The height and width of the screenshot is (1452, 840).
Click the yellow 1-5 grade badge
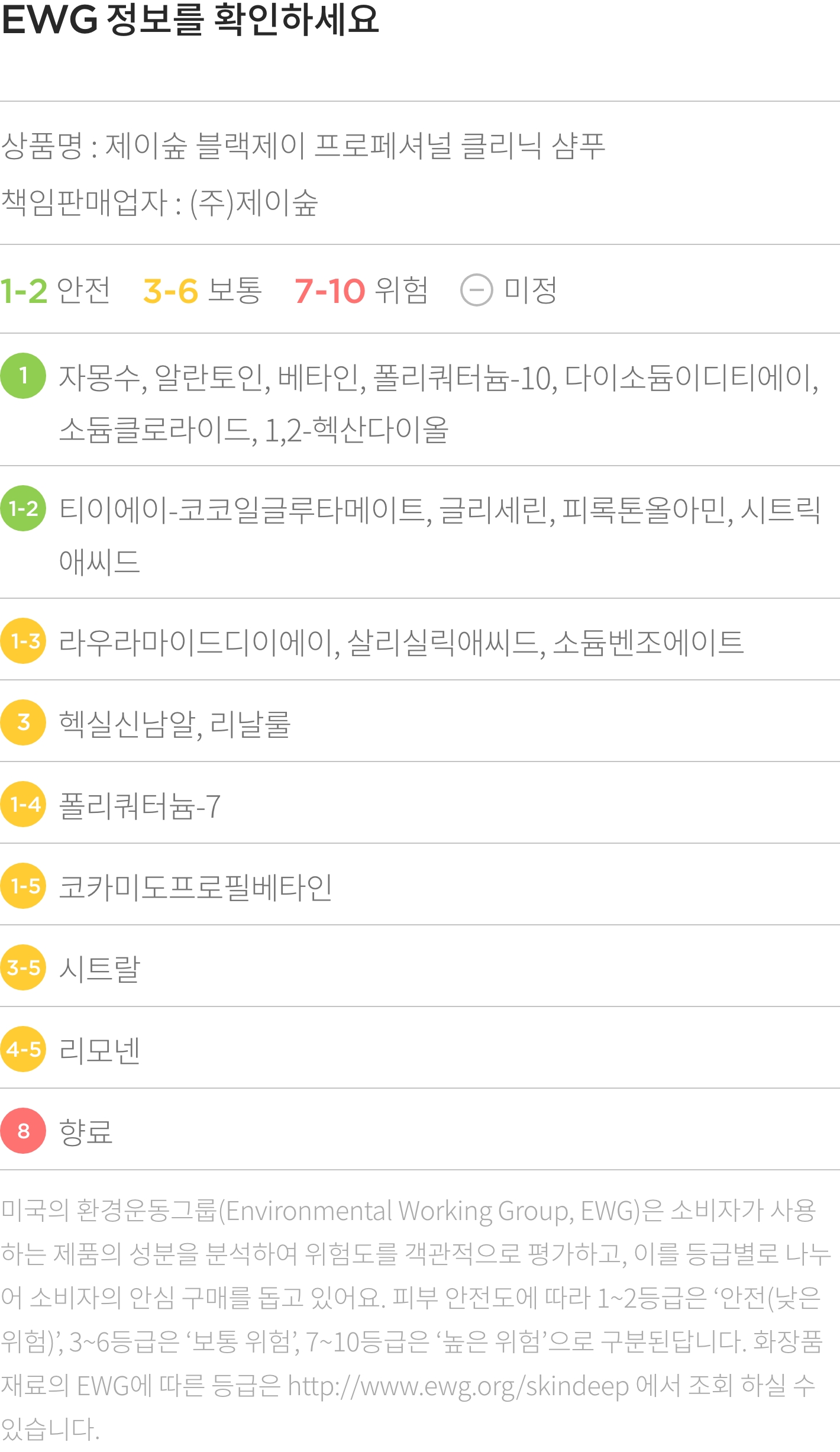pyautogui.click(x=23, y=886)
